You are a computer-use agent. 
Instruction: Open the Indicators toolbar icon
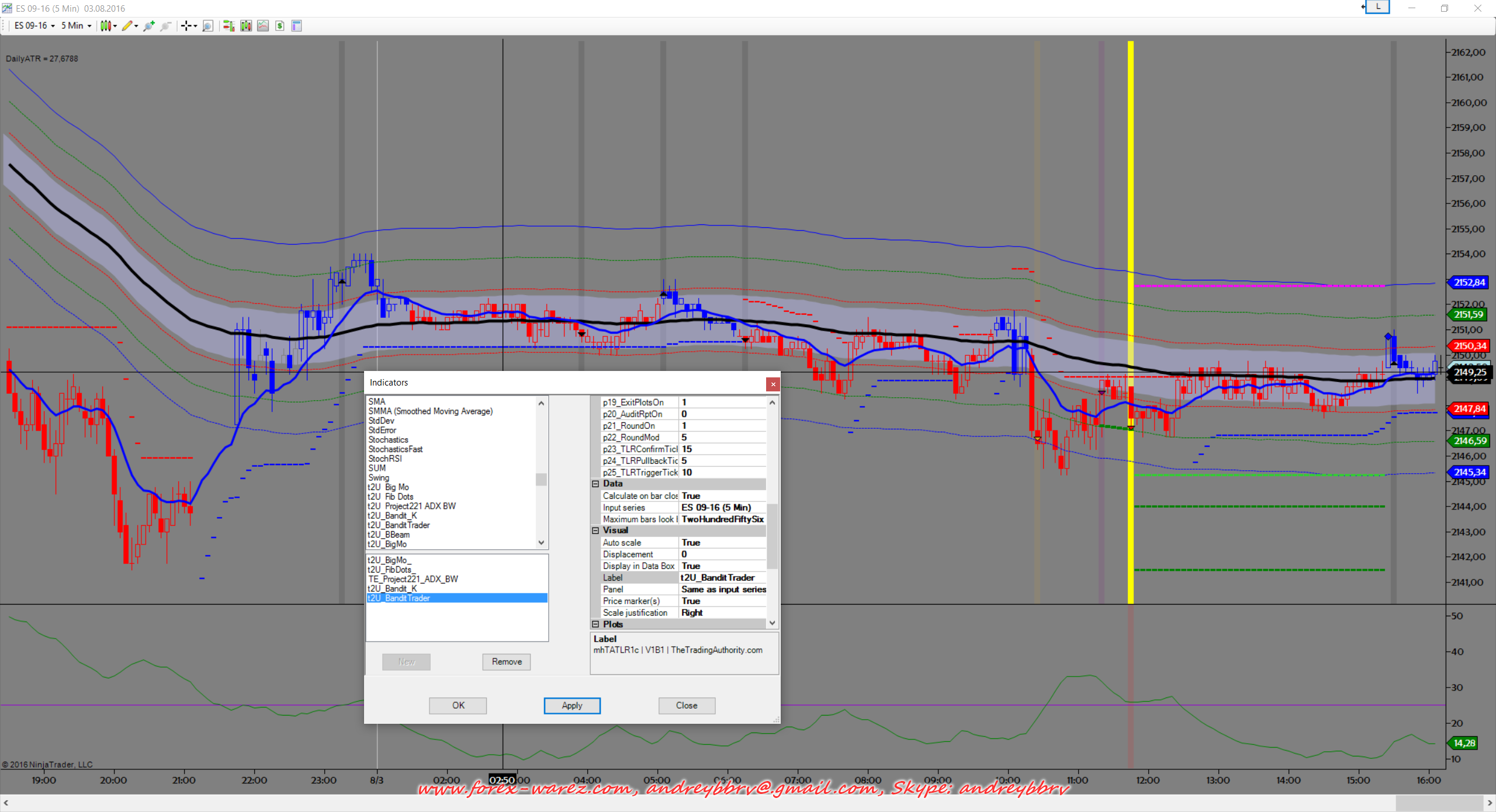263,26
